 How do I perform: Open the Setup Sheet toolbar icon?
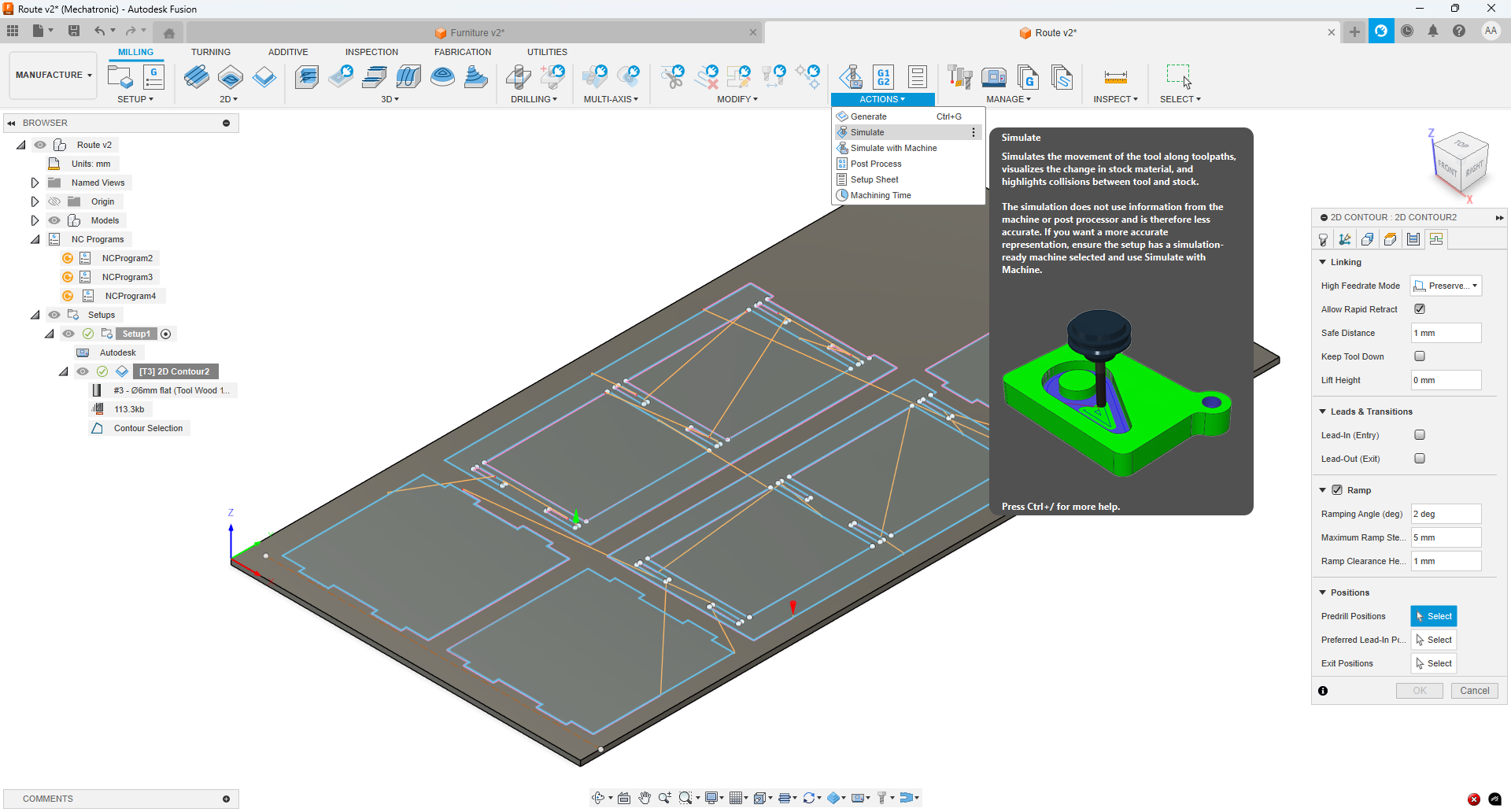click(918, 77)
